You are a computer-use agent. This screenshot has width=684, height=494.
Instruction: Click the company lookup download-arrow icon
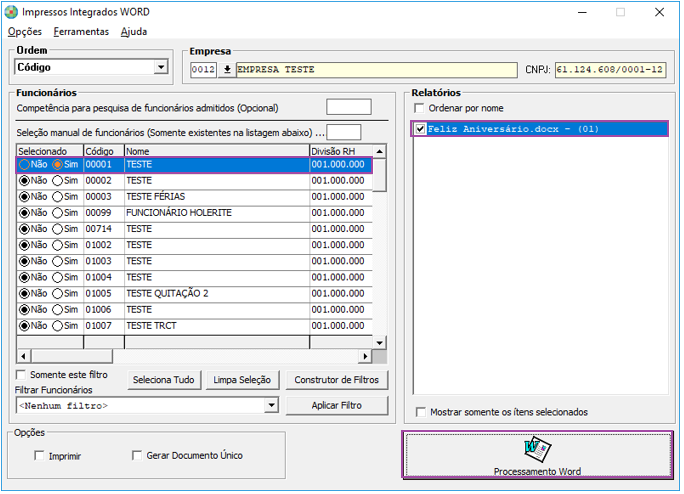(x=228, y=70)
